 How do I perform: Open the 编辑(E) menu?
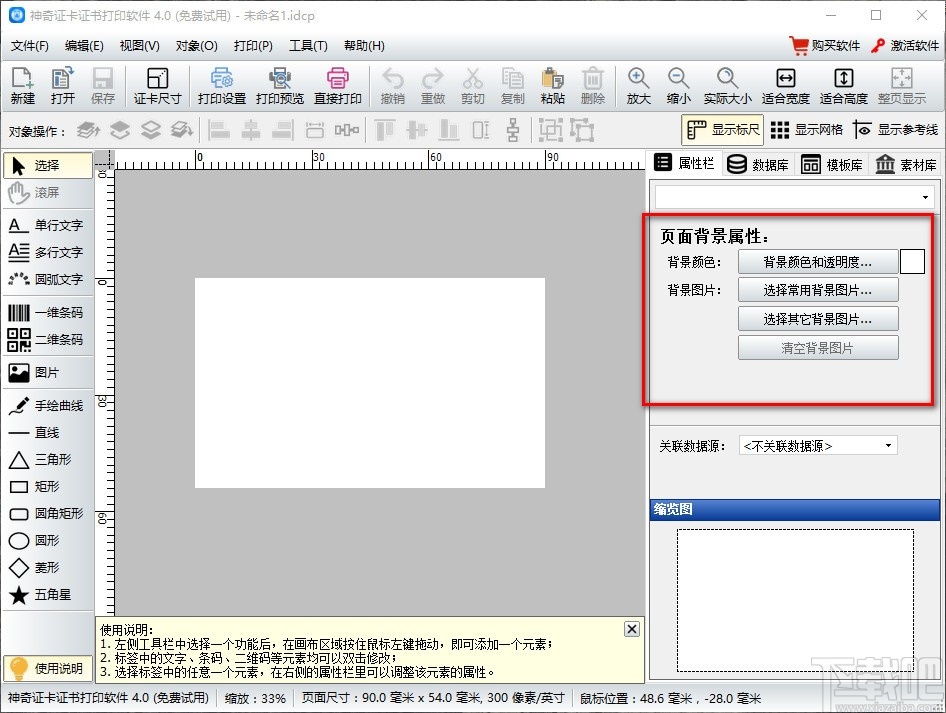pos(84,46)
